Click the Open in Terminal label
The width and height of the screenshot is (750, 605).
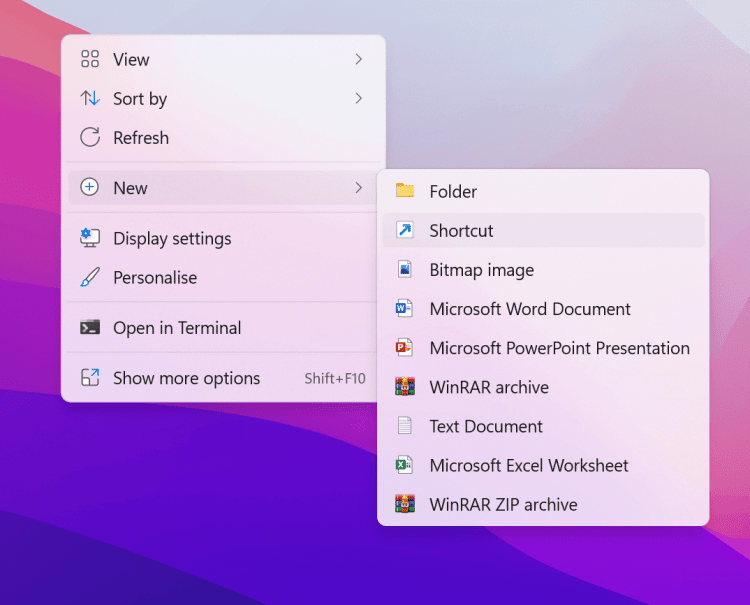(x=177, y=327)
